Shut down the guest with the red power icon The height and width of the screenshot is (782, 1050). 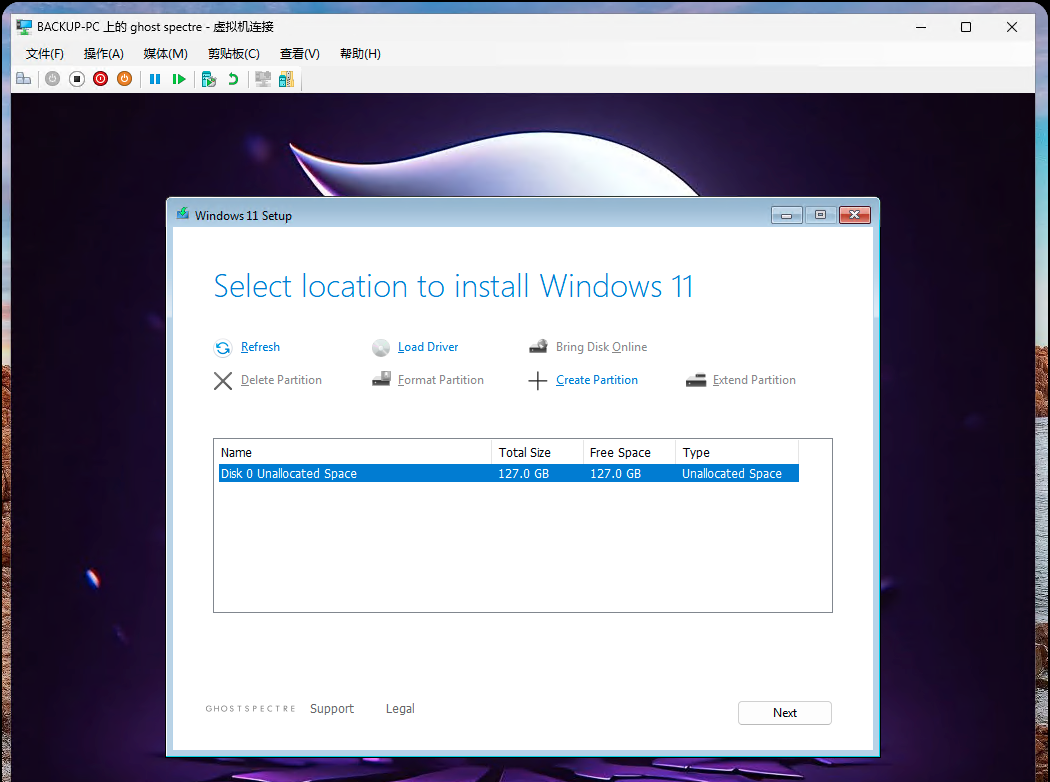coord(100,78)
